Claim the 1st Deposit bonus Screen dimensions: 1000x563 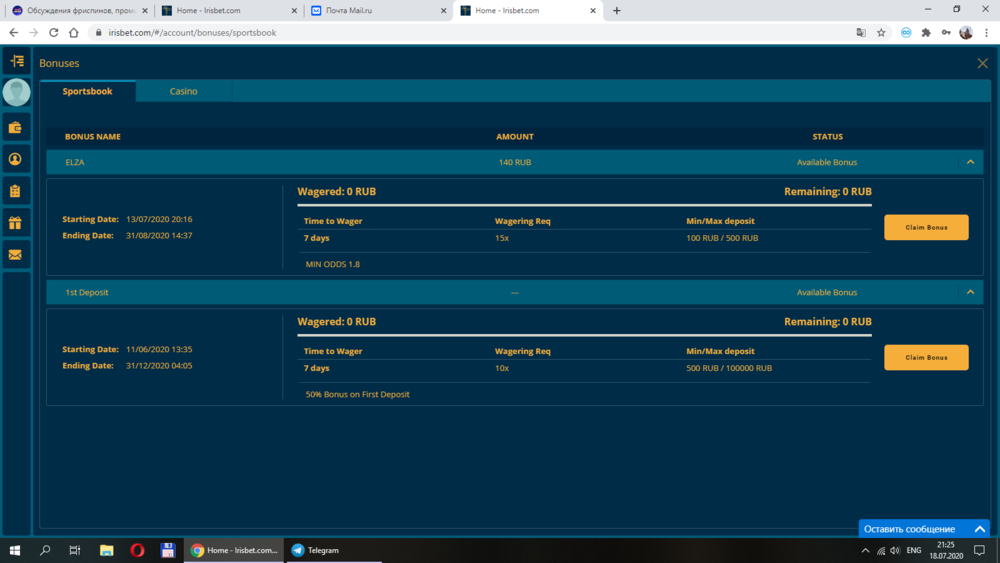point(926,357)
